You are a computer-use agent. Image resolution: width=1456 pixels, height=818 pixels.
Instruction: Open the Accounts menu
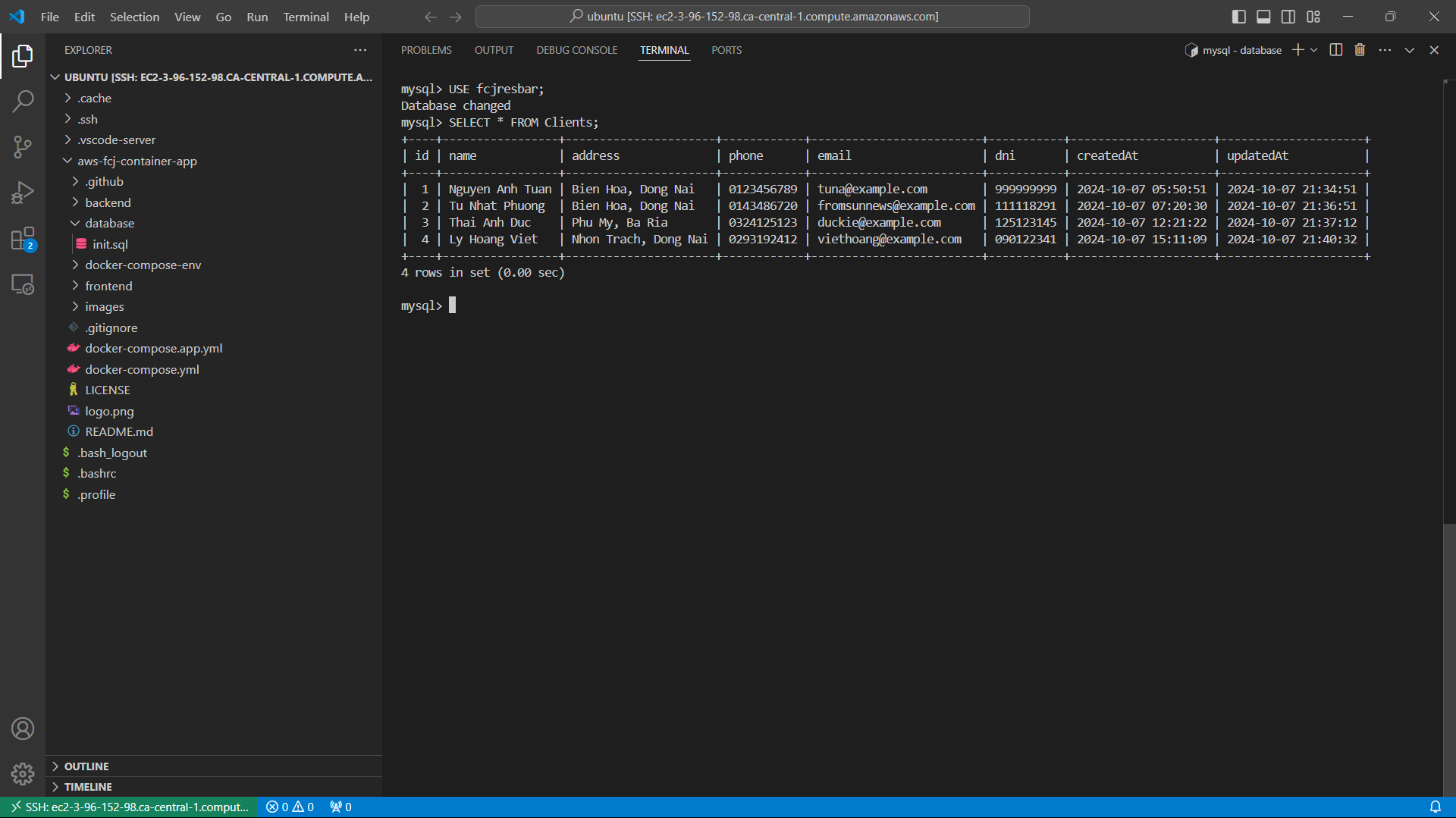(23, 729)
